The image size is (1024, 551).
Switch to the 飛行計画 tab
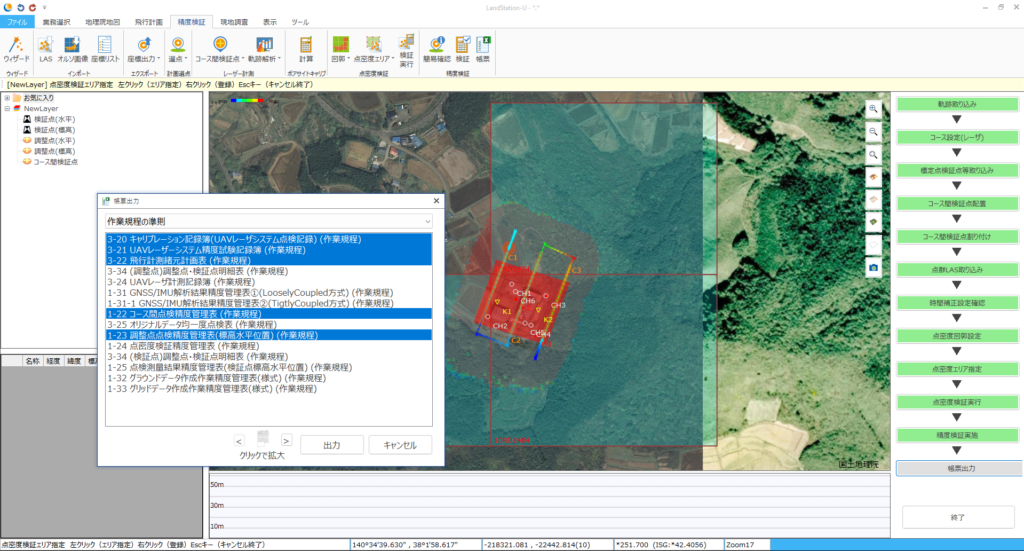pyautogui.click(x=149, y=21)
